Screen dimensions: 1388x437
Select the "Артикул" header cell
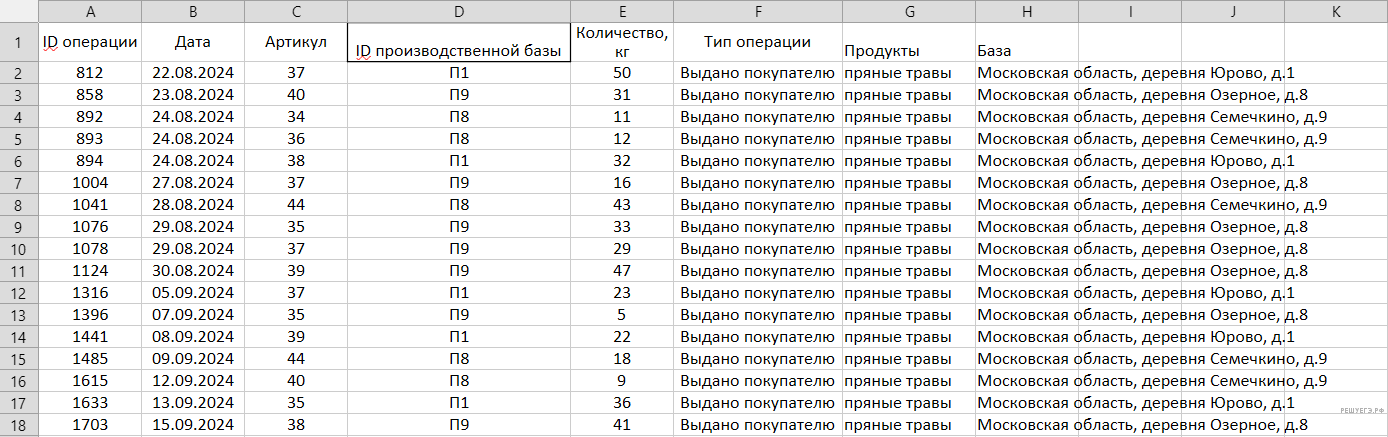[295, 42]
